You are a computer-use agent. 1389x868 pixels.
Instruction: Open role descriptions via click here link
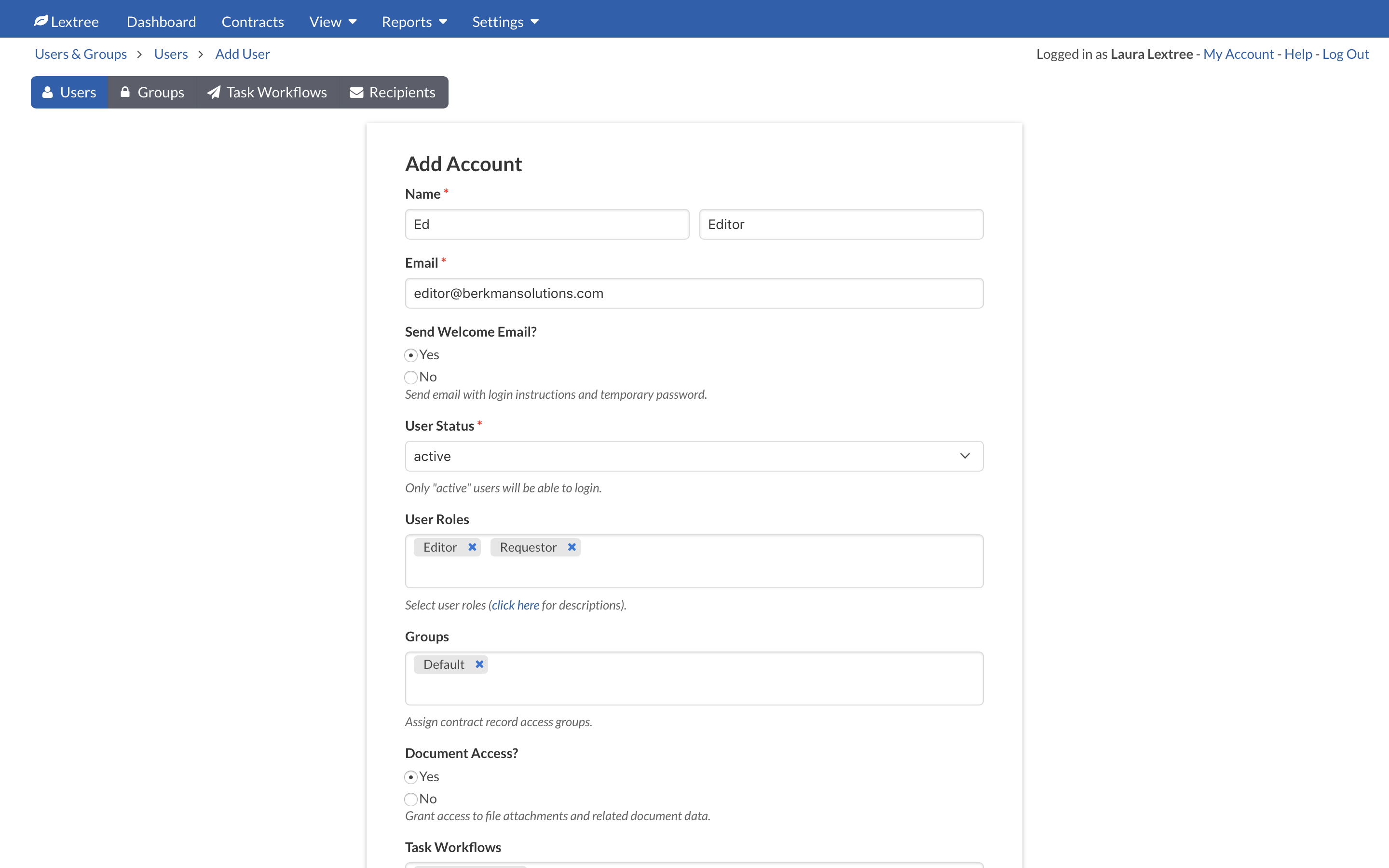coord(516,605)
